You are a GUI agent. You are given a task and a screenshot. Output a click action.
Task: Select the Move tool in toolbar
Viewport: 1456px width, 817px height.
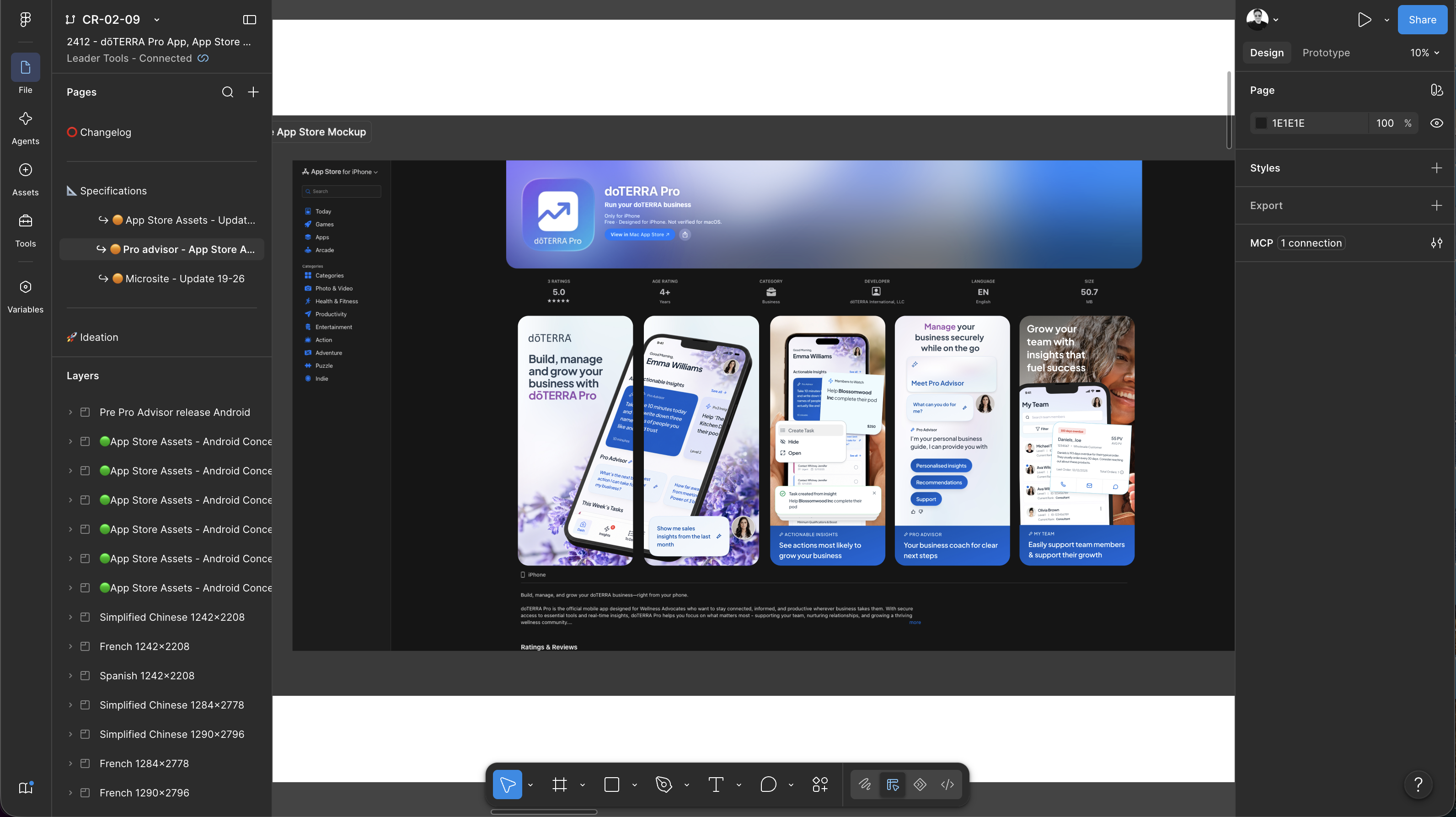507,784
